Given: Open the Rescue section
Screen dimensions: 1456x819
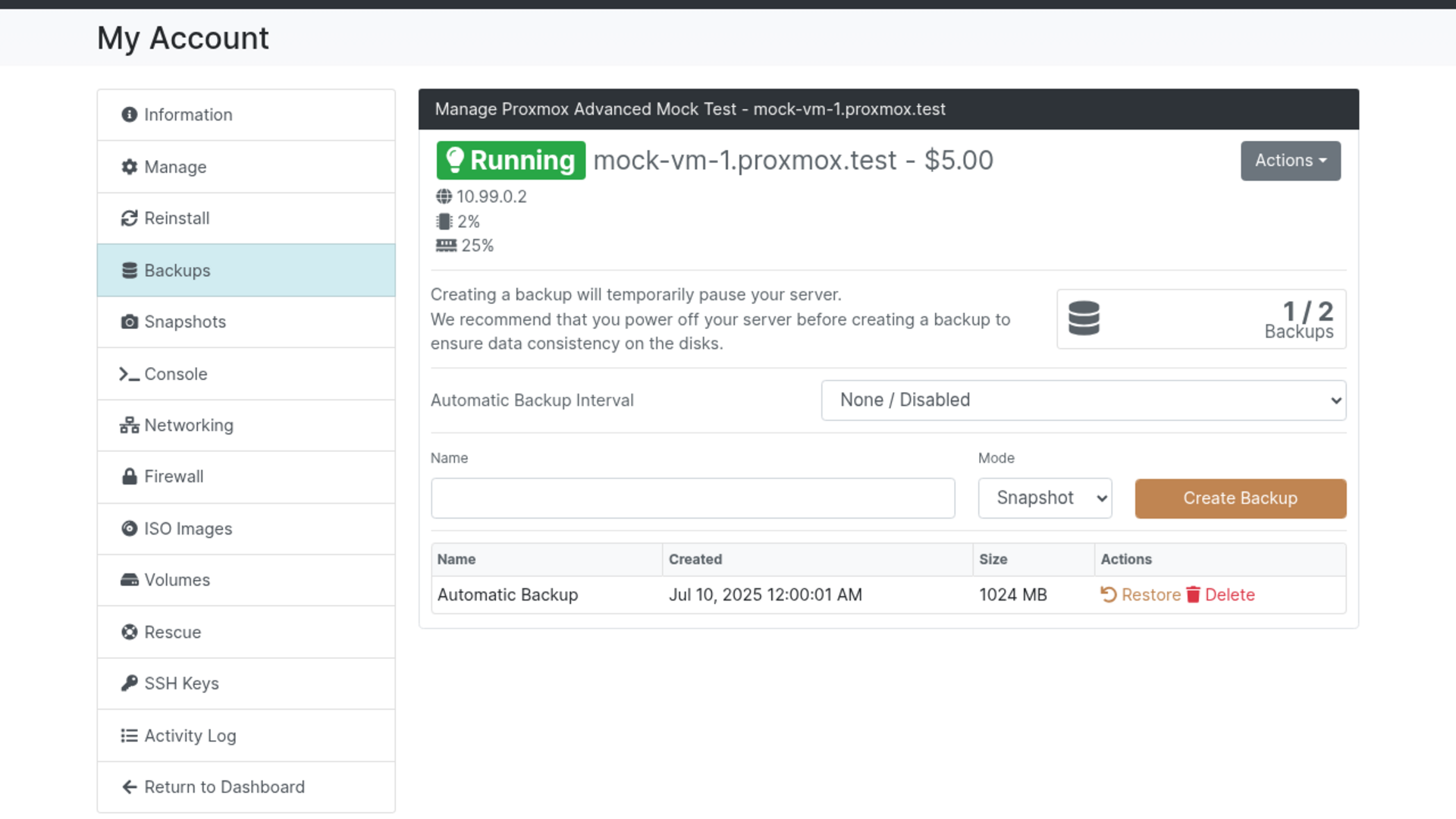Looking at the screenshot, I should click(246, 632).
